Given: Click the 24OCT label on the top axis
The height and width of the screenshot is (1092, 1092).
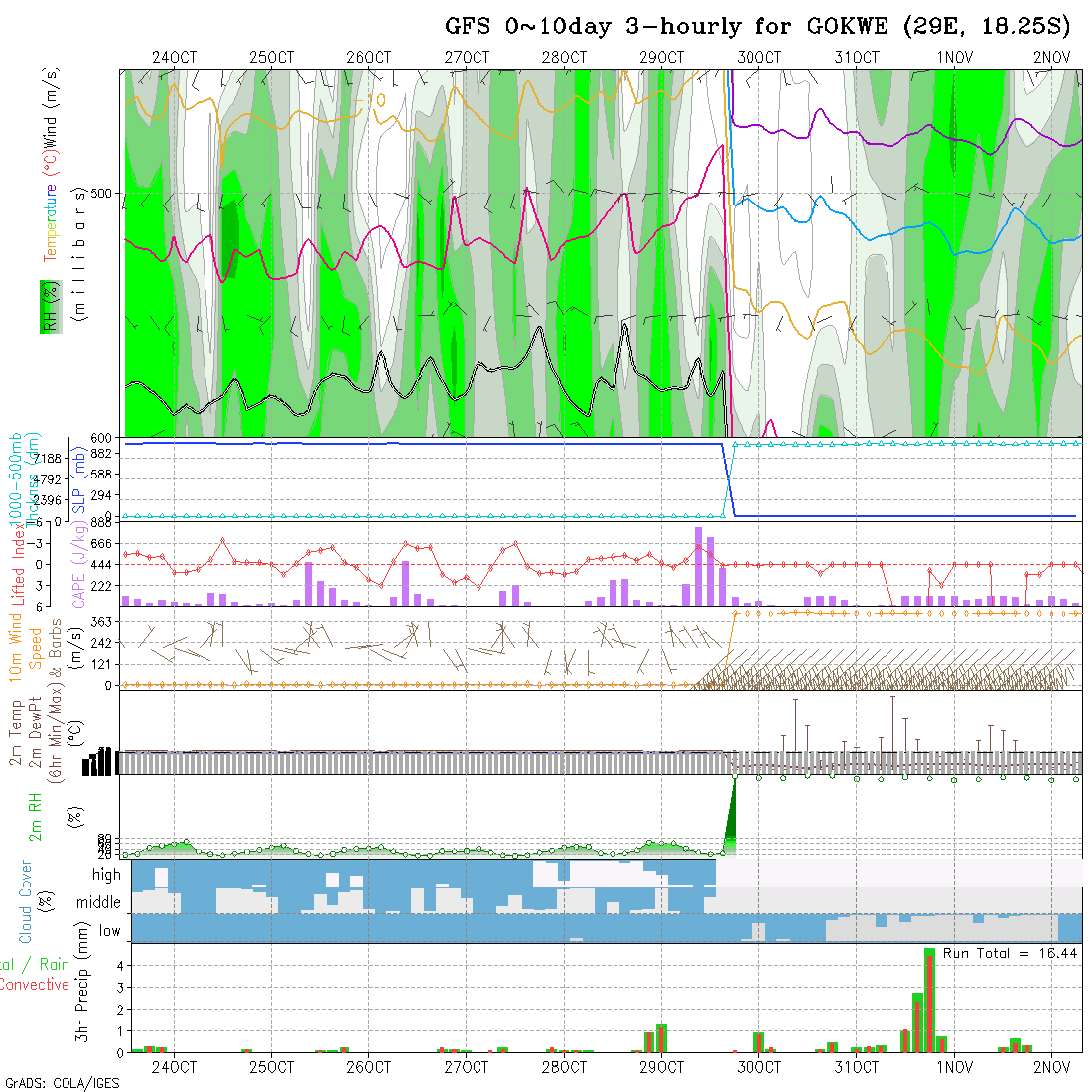Looking at the screenshot, I should 174,58.
